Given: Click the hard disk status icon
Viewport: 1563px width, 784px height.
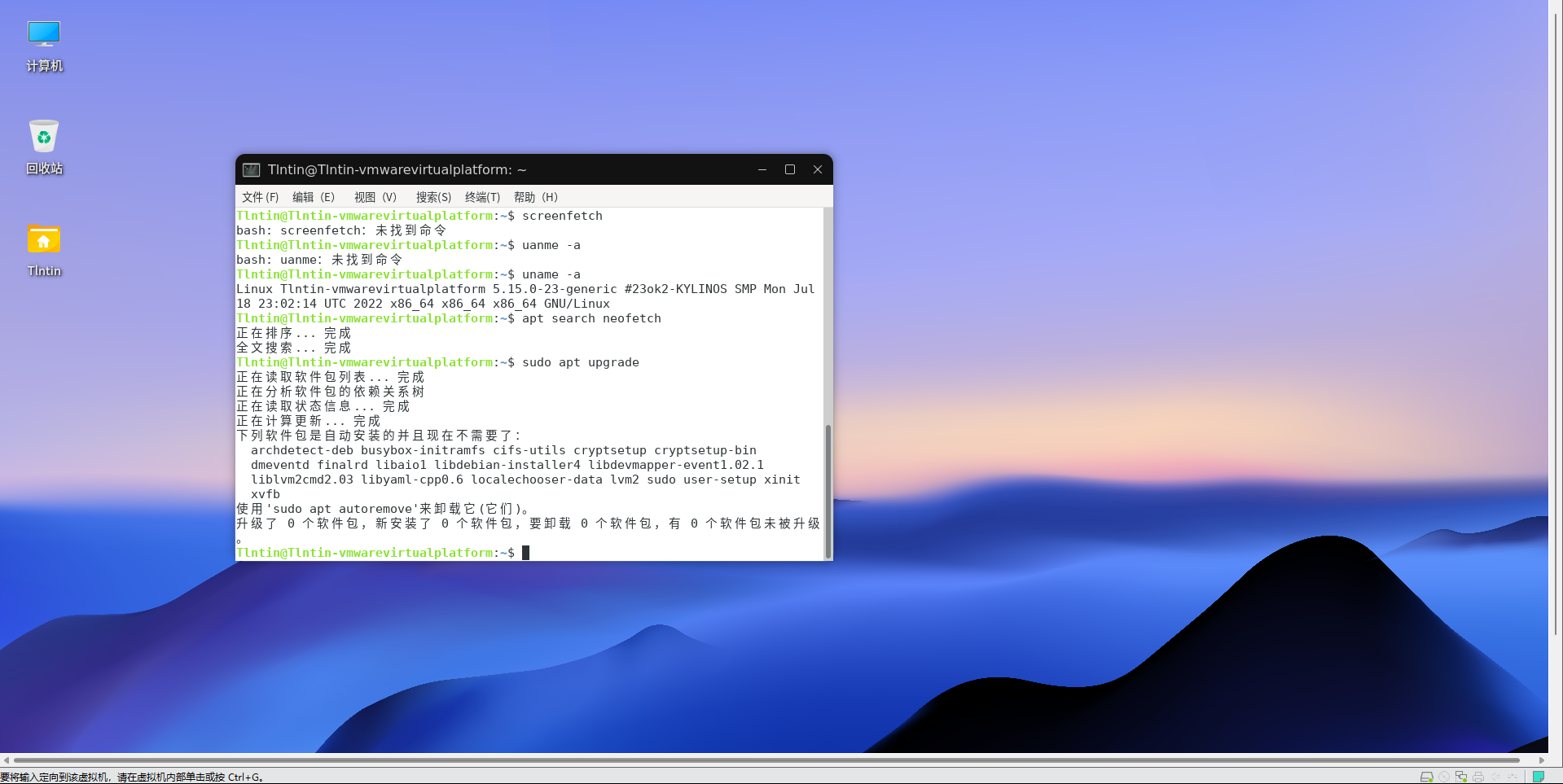Looking at the screenshot, I should pos(1426,777).
